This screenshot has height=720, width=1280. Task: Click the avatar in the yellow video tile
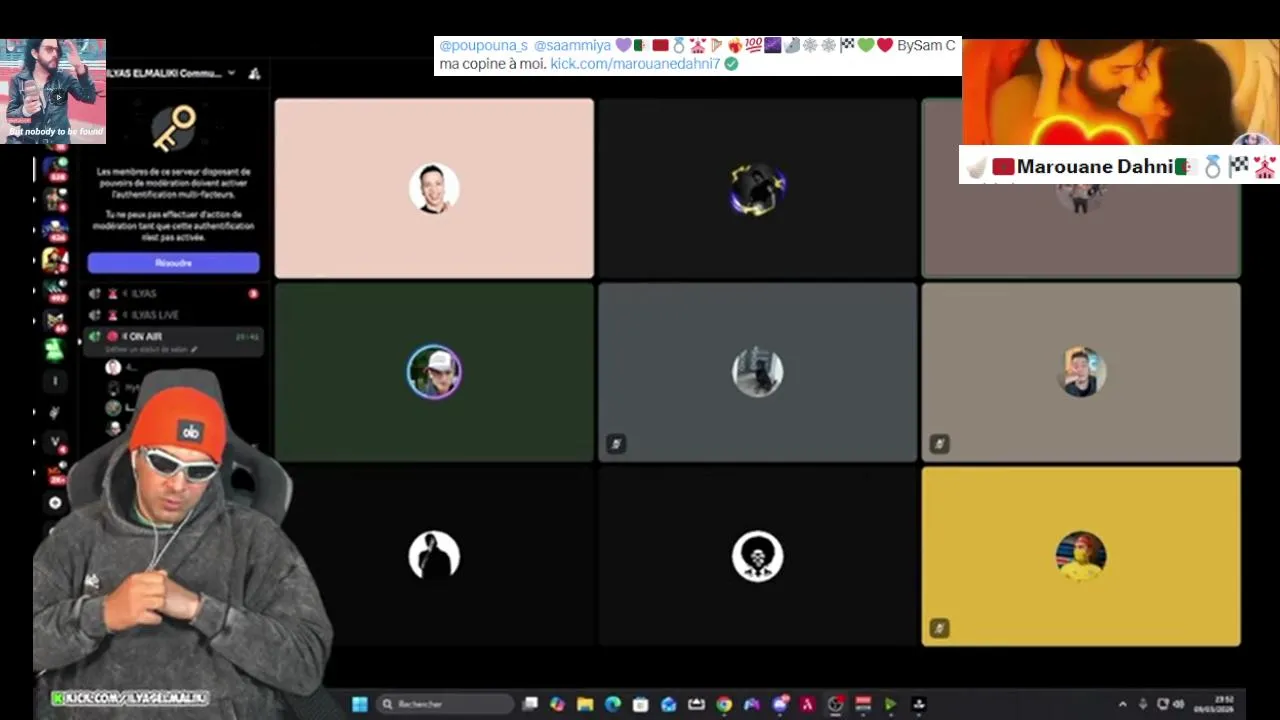tap(1081, 556)
